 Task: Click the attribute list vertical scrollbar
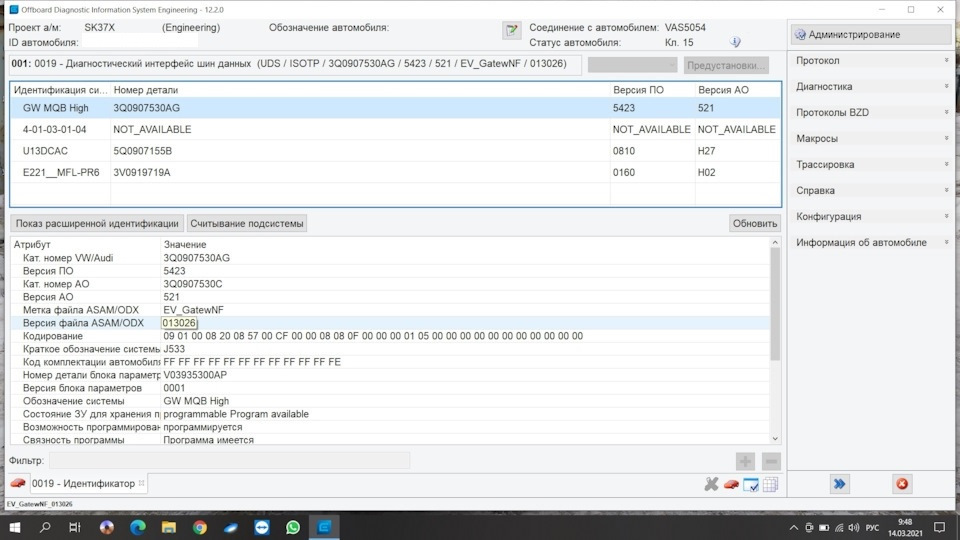point(775,304)
